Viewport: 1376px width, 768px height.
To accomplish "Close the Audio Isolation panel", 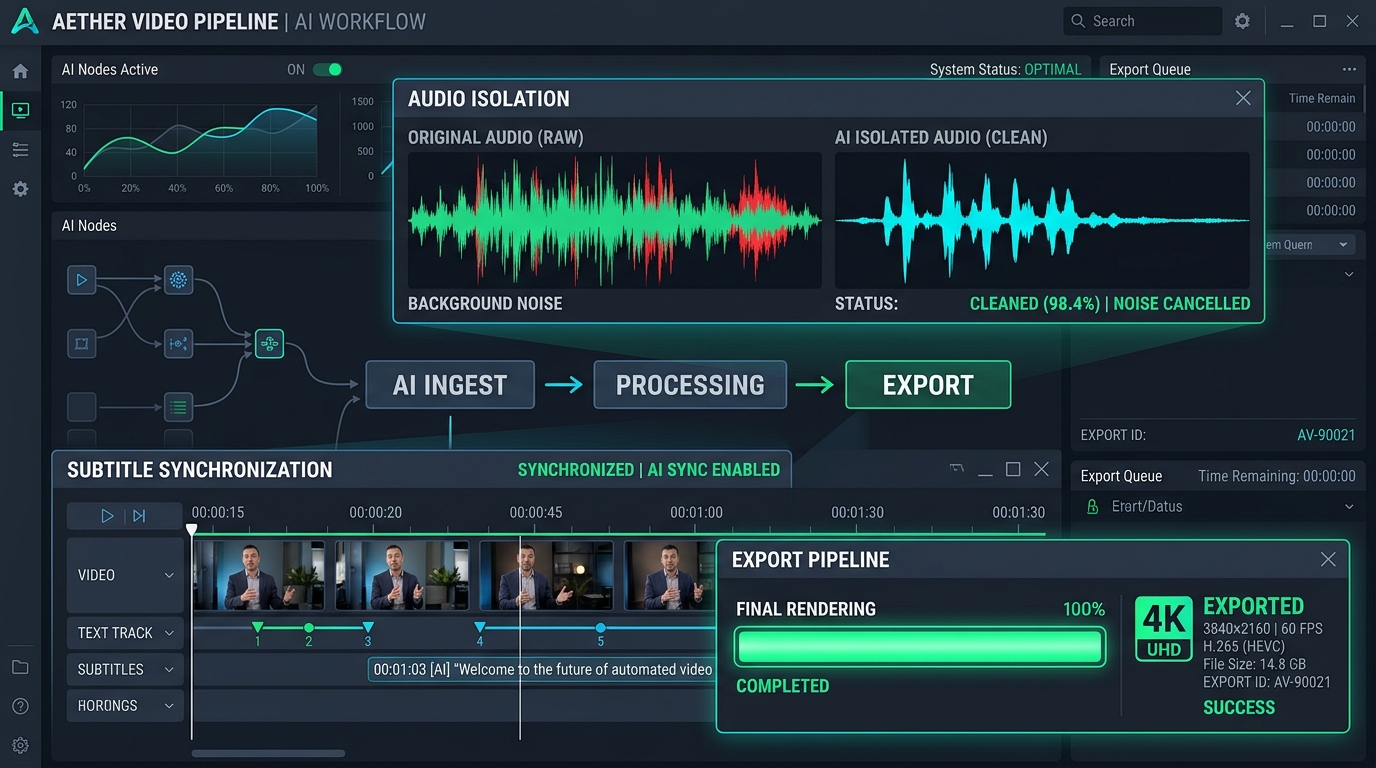I will tap(1243, 98).
